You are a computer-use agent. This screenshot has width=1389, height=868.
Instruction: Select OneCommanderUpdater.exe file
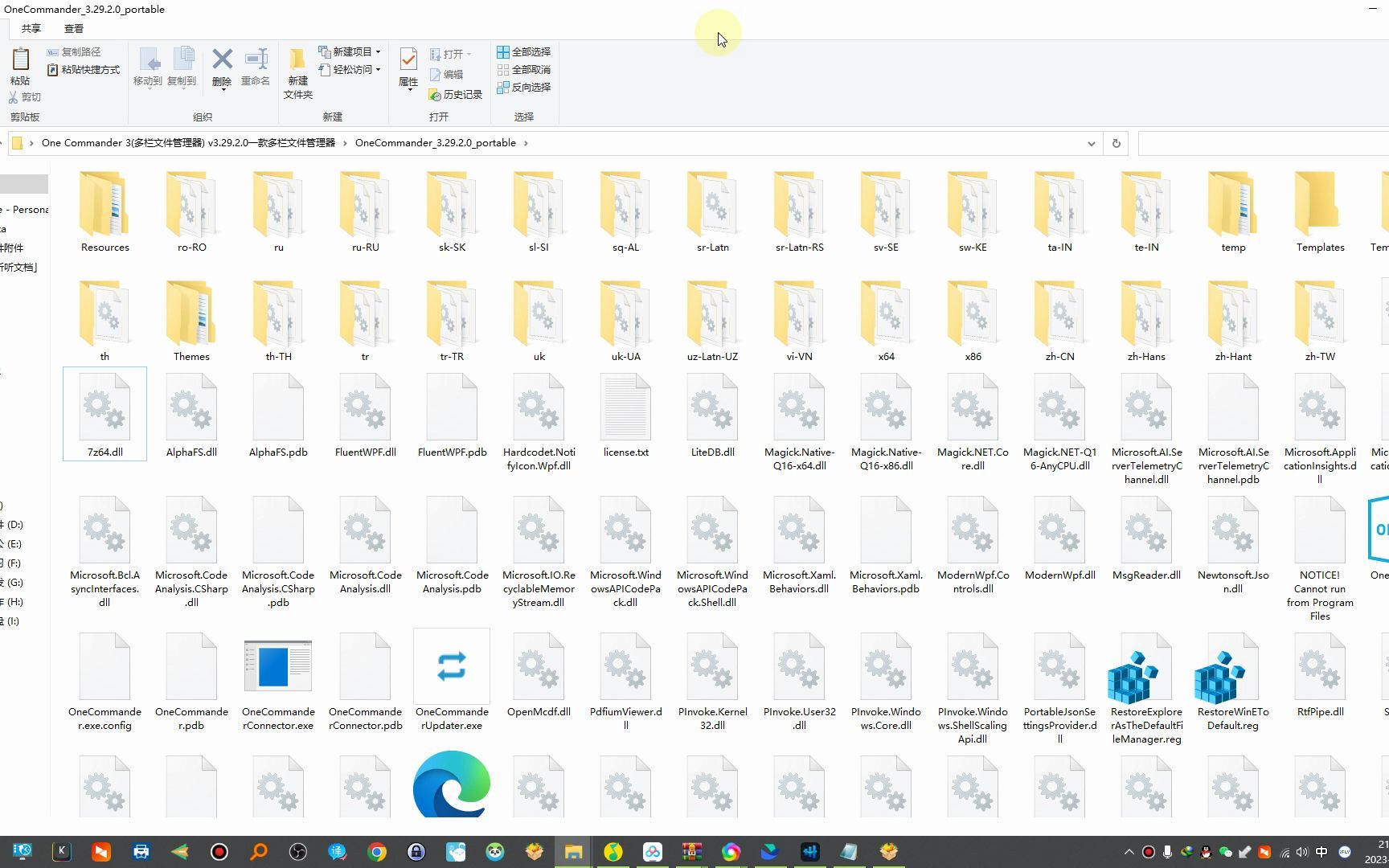[x=452, y=682]
